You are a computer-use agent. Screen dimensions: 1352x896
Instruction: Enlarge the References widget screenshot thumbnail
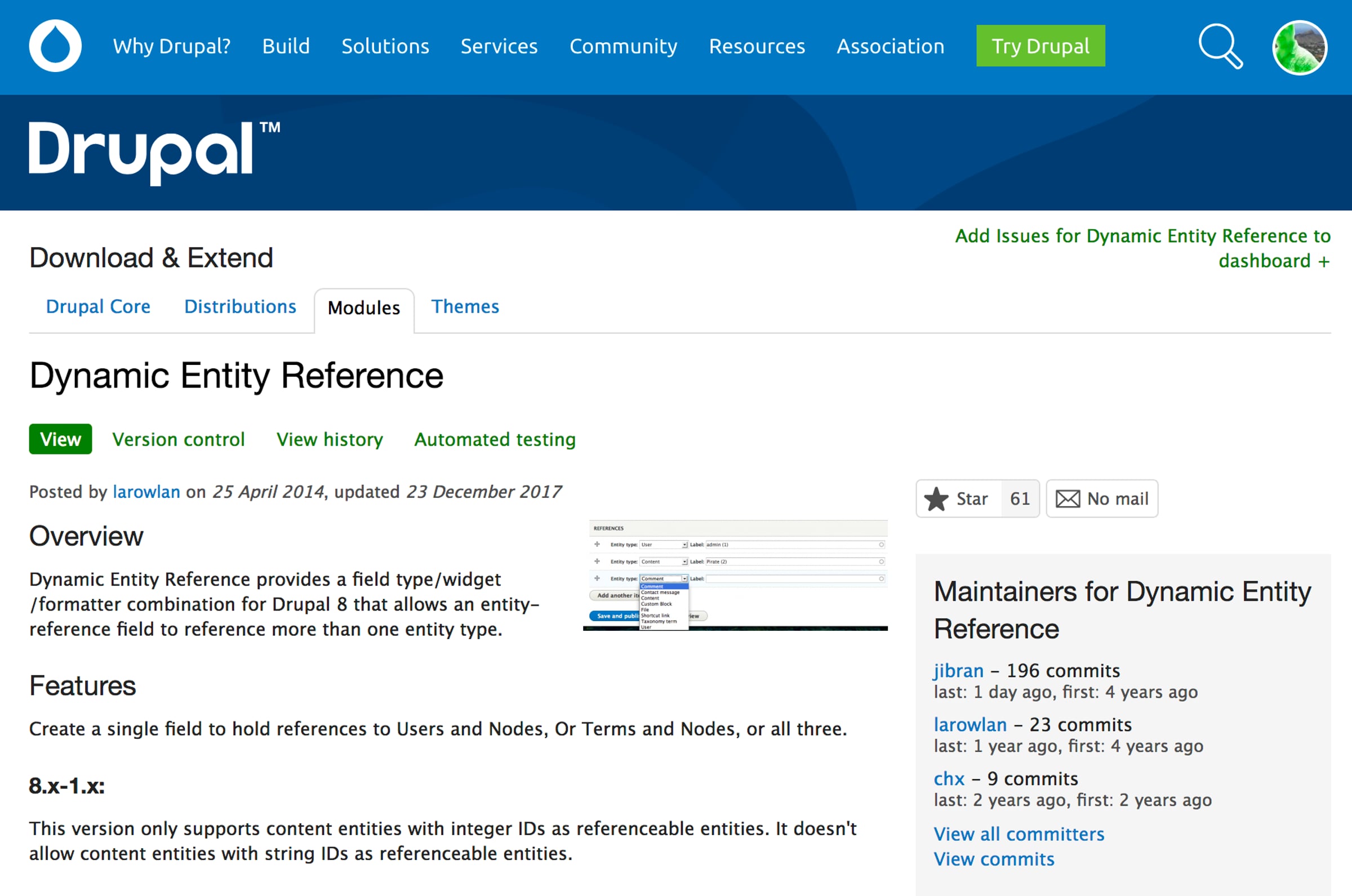(735, 575)
